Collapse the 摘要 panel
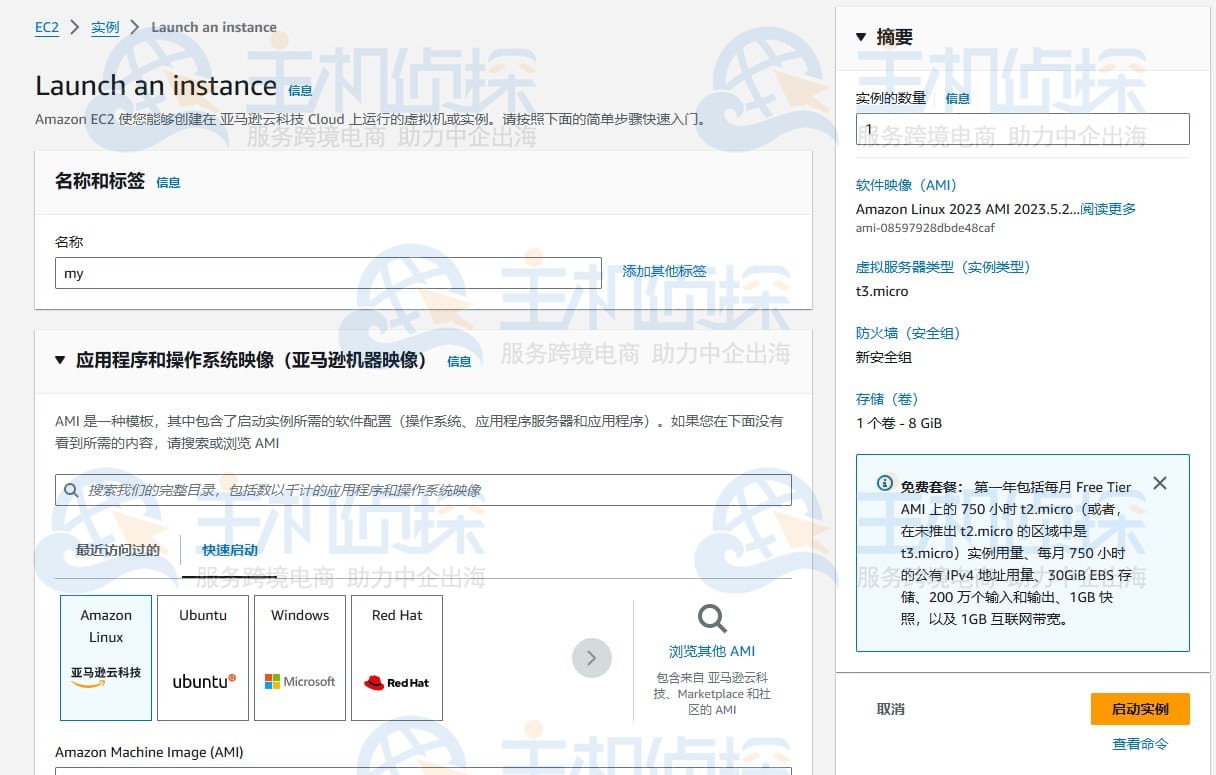1216x775 pixels. pyautogui.click(x=860, y=36)
